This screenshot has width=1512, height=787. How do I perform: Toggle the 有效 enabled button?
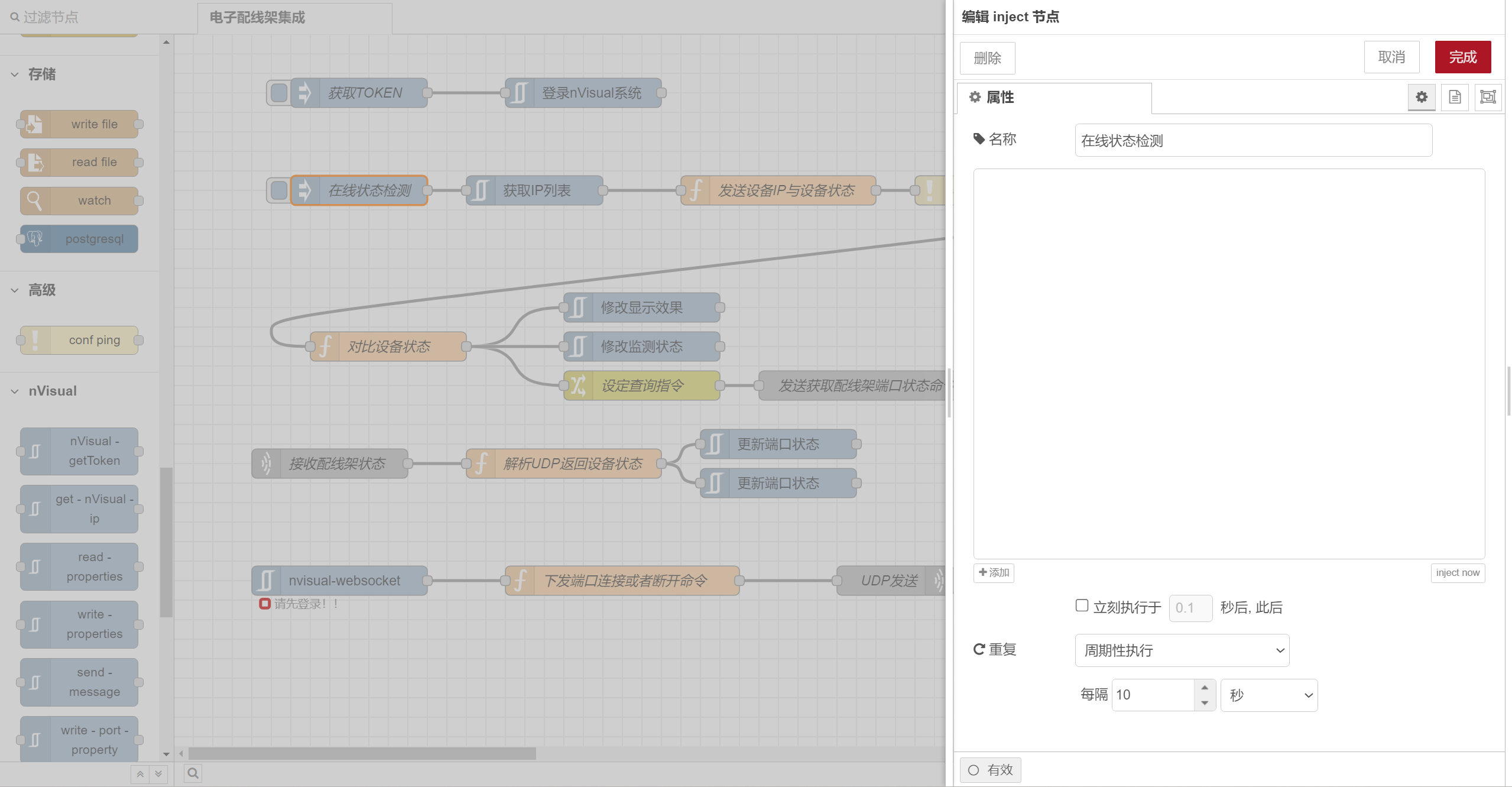tap(990, 770)
